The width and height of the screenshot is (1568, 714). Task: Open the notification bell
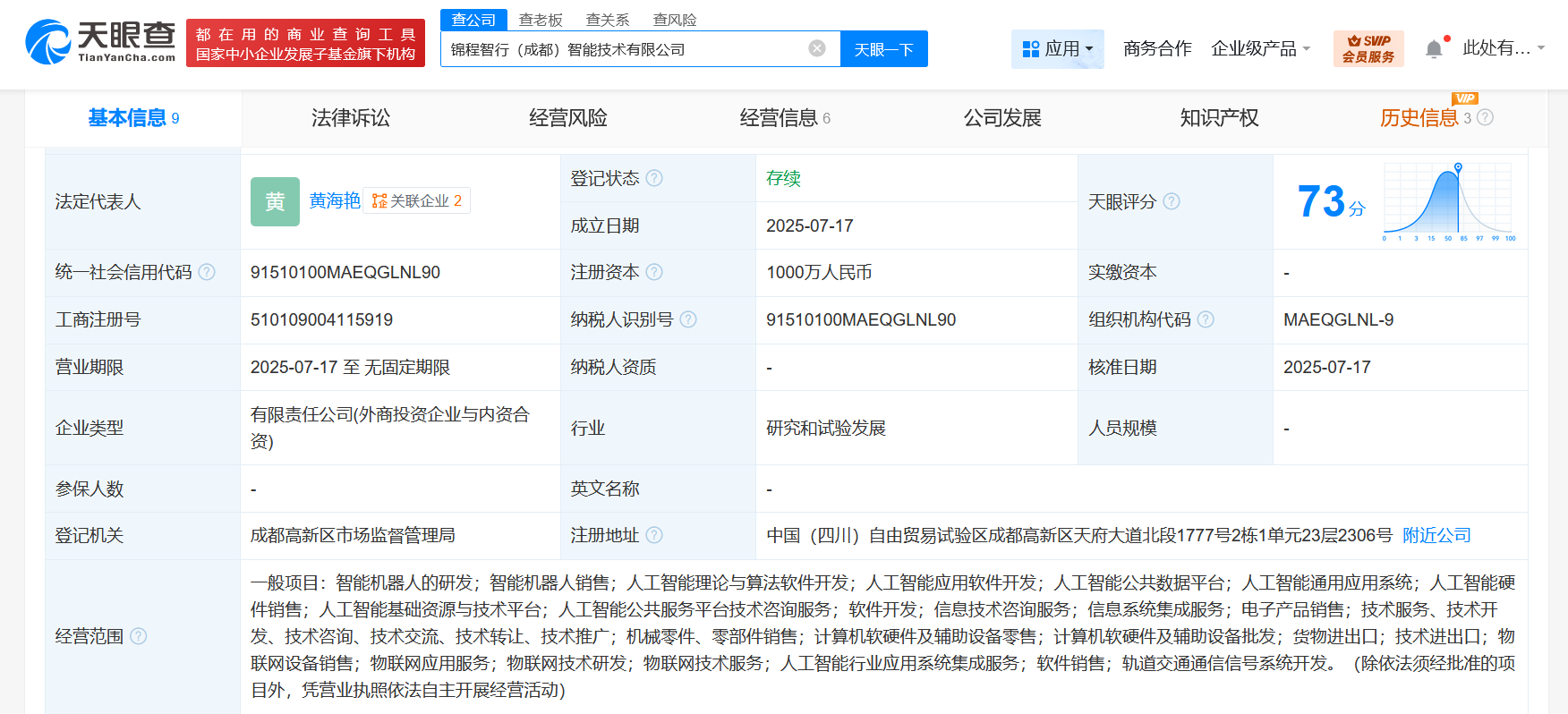click(1434, 48)
